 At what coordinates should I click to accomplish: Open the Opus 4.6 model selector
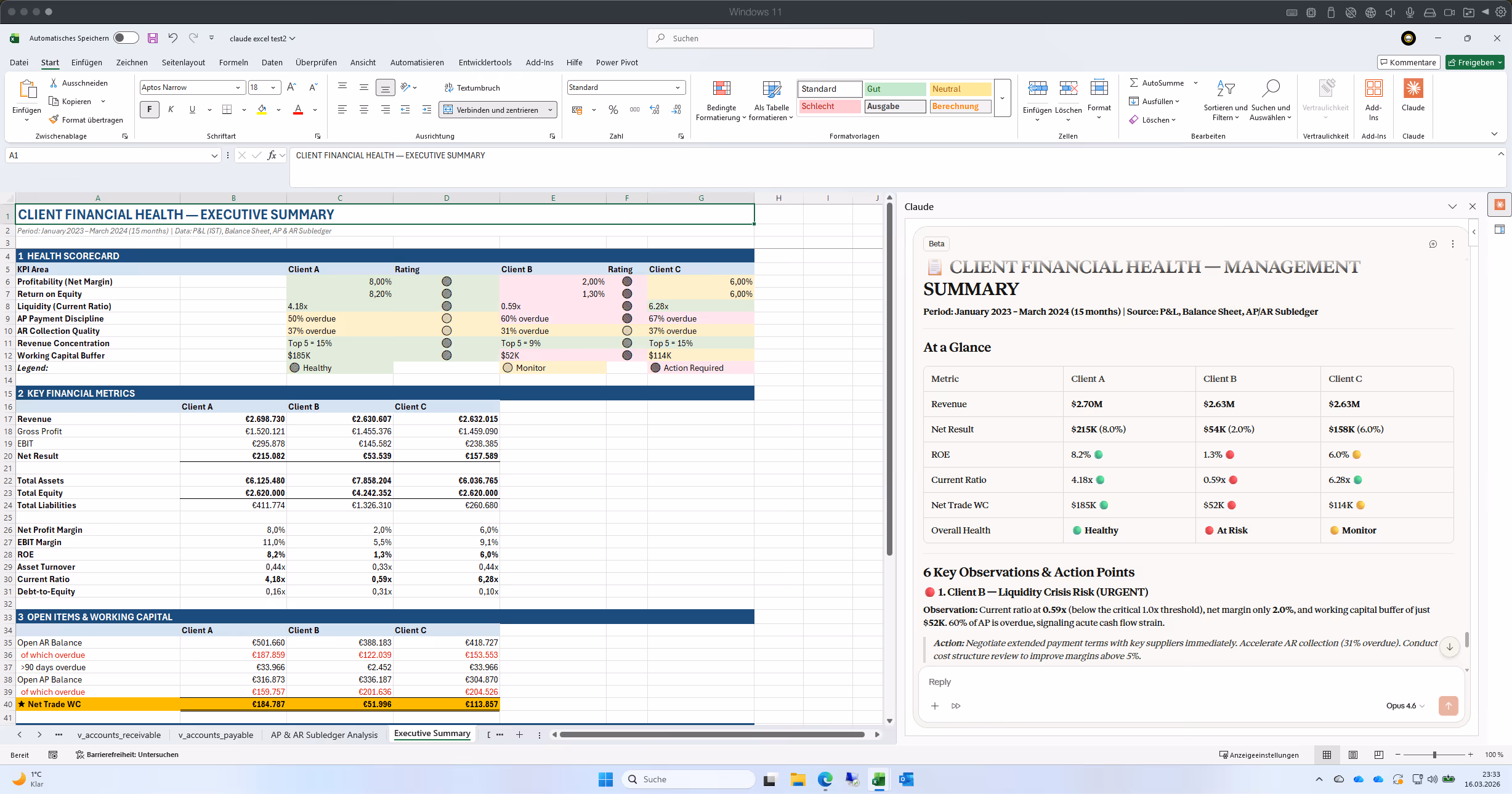pos(1405,706)
